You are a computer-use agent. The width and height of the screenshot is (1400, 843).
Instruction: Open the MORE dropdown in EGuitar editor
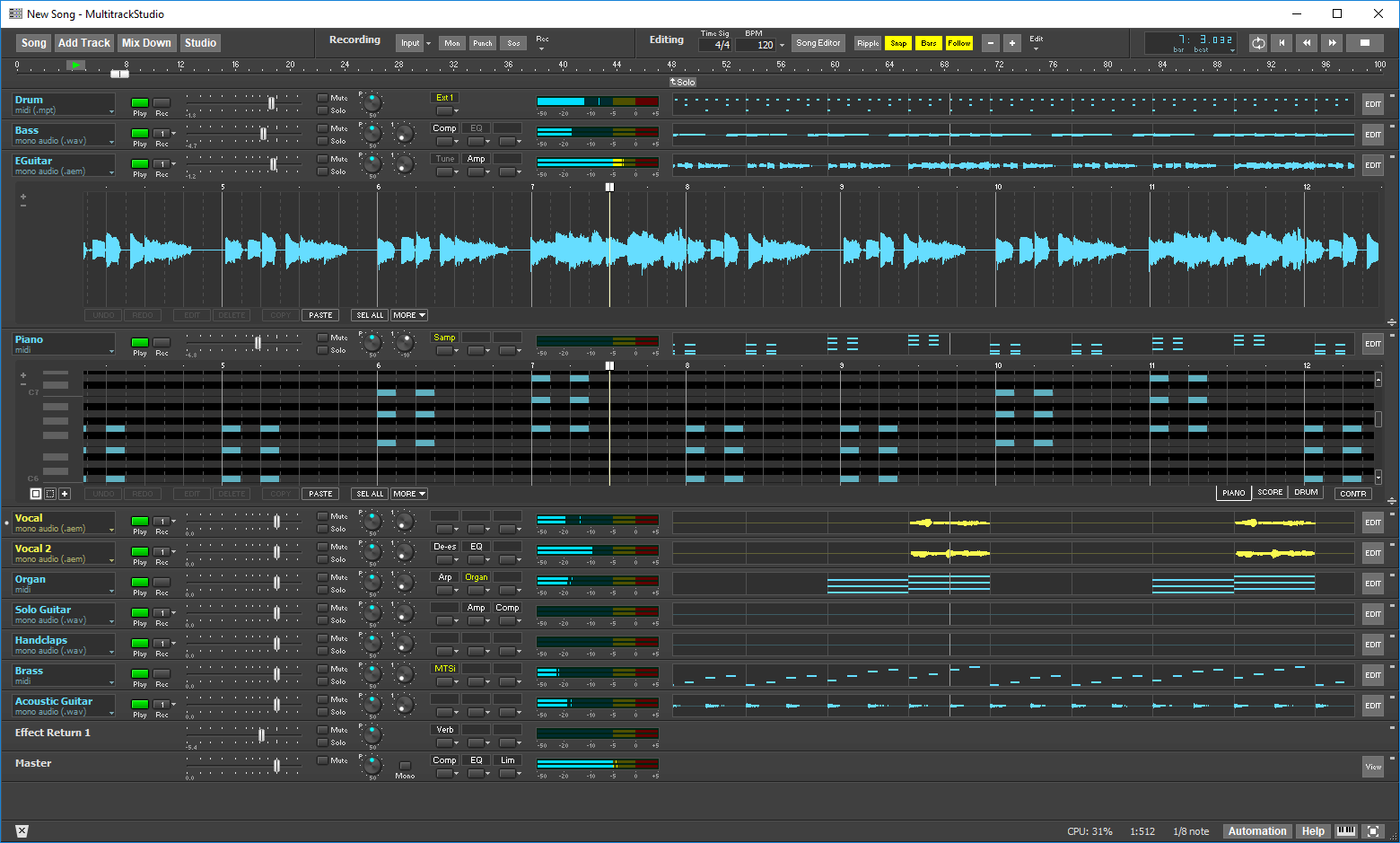click(x=409, y=315)
